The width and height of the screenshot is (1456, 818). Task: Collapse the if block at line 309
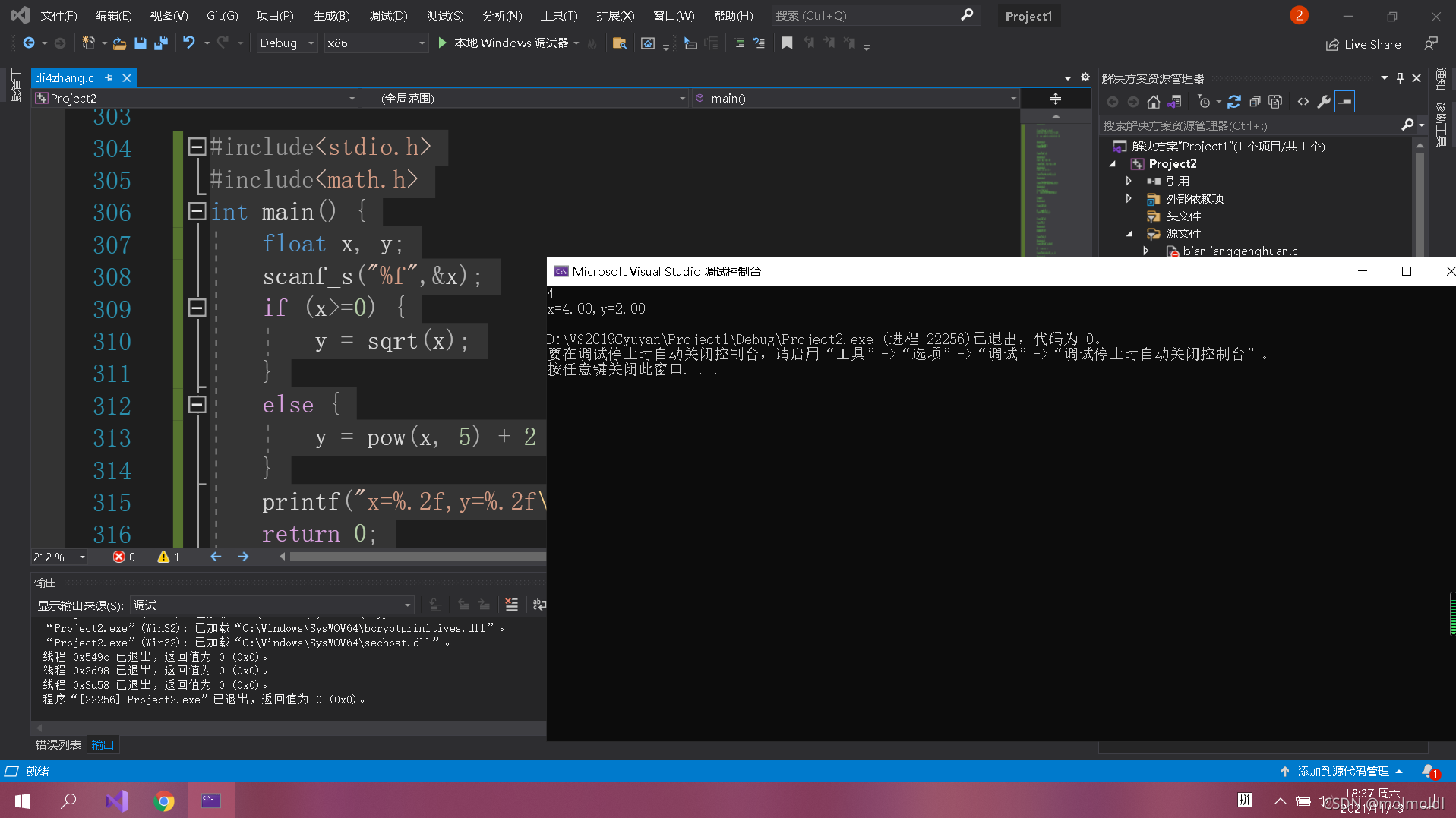(x=197, y=308)
